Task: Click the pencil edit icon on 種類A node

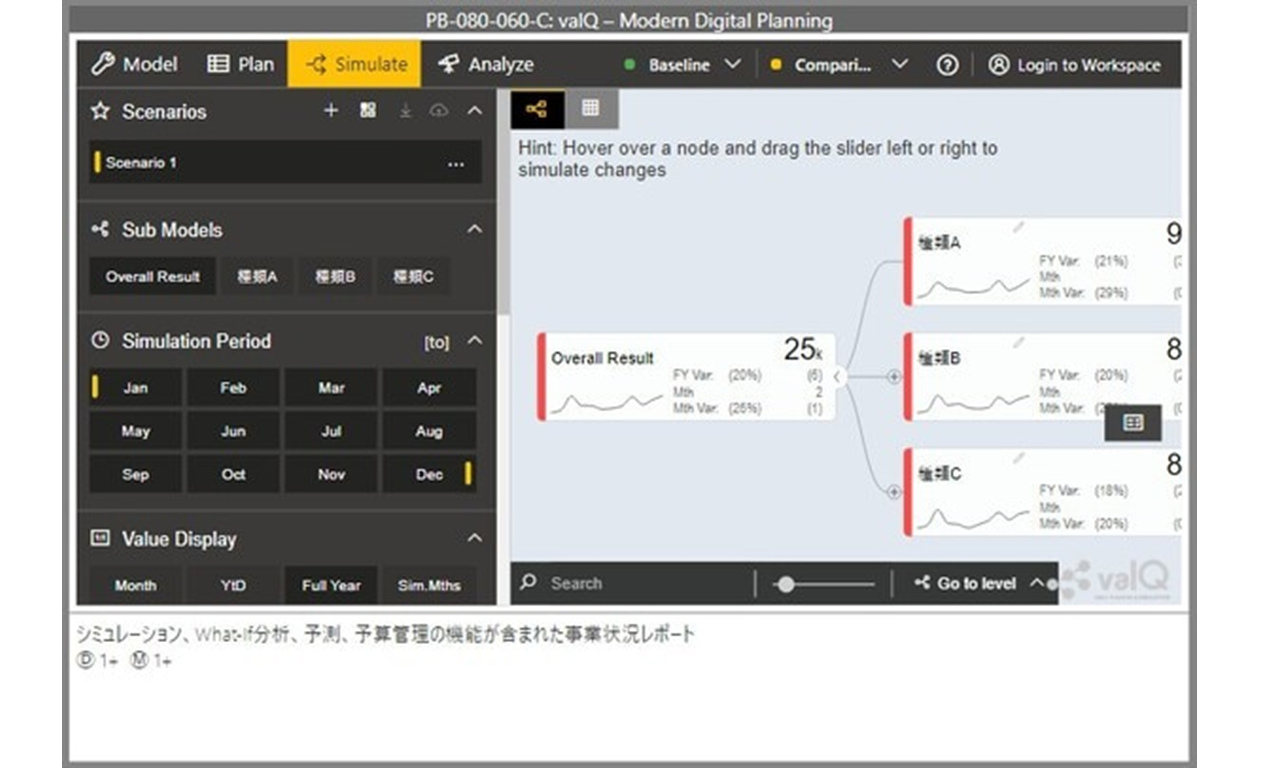Action: (1018, 228)
